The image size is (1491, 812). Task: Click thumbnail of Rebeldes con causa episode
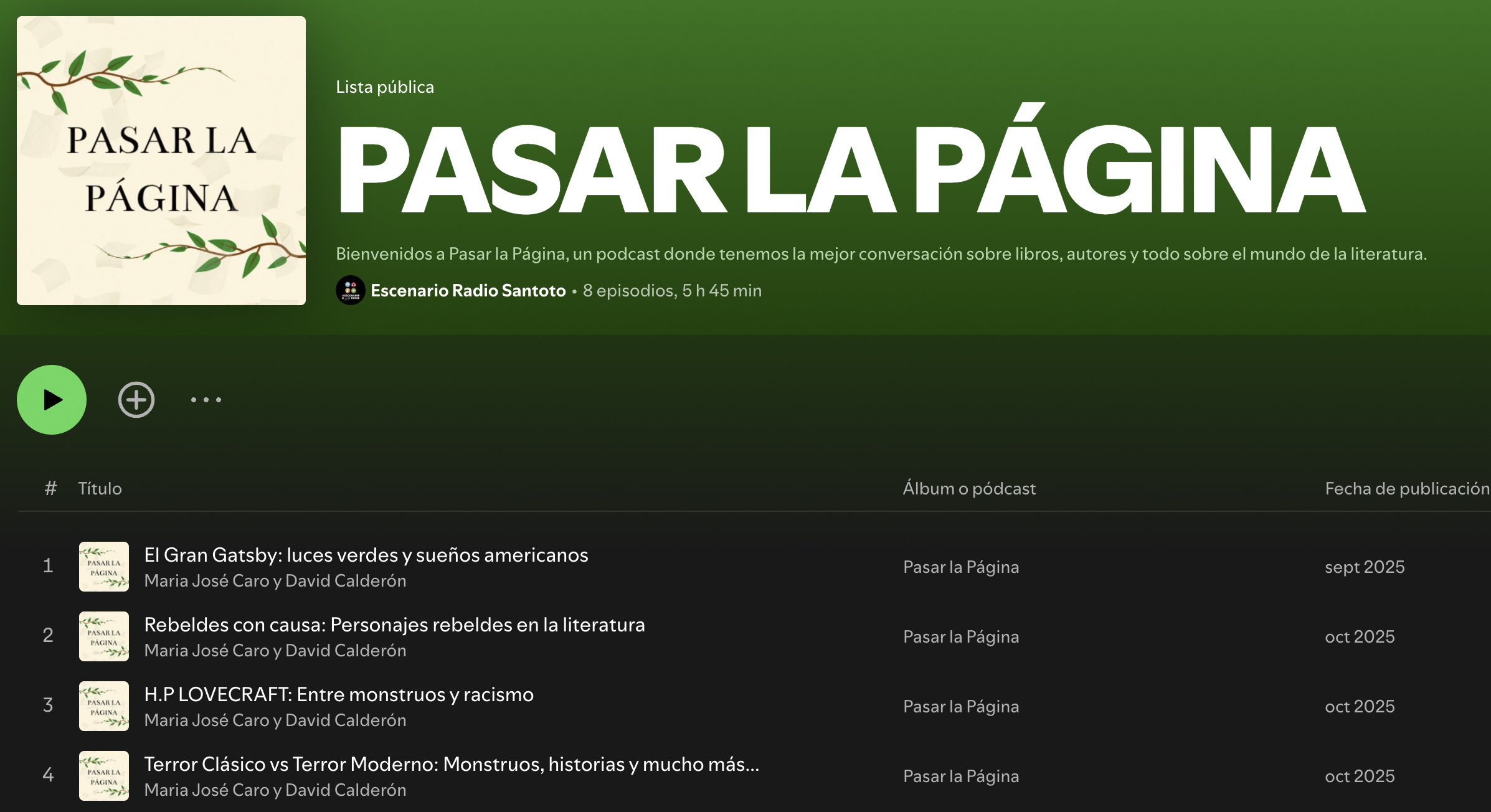point(104,636)
